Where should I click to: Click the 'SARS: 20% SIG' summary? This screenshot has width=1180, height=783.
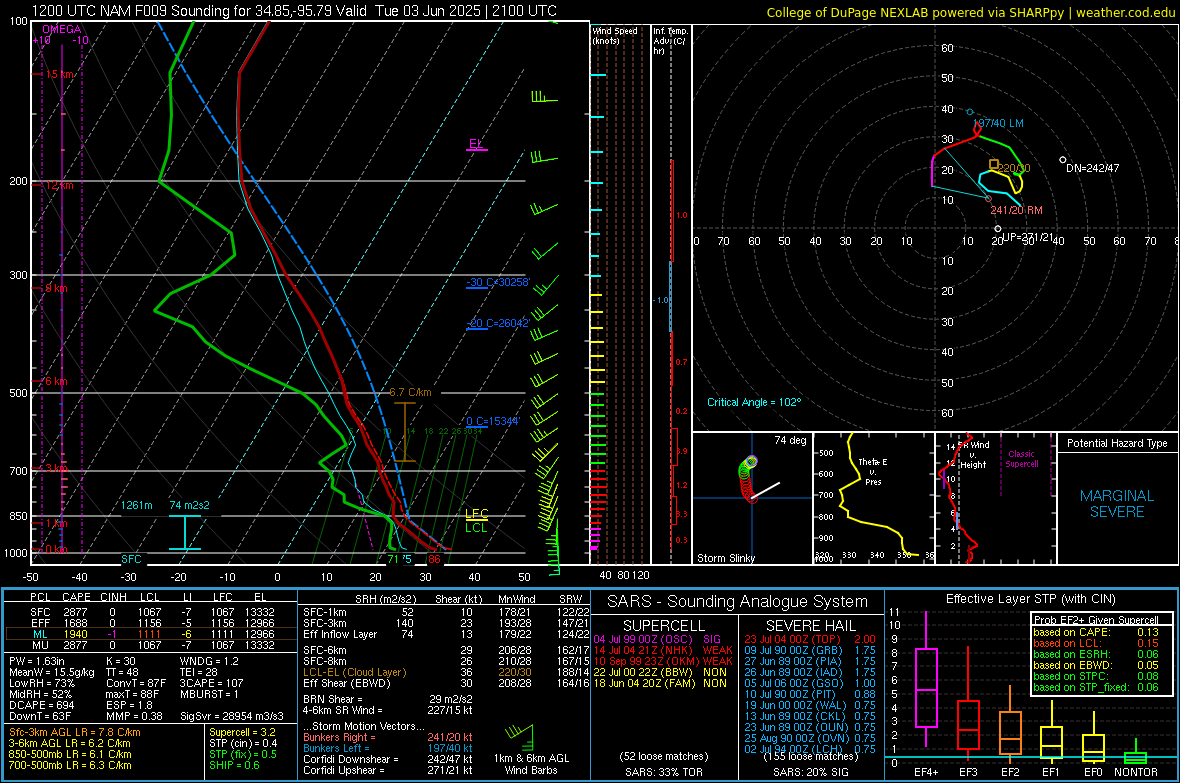coord(810,772)
